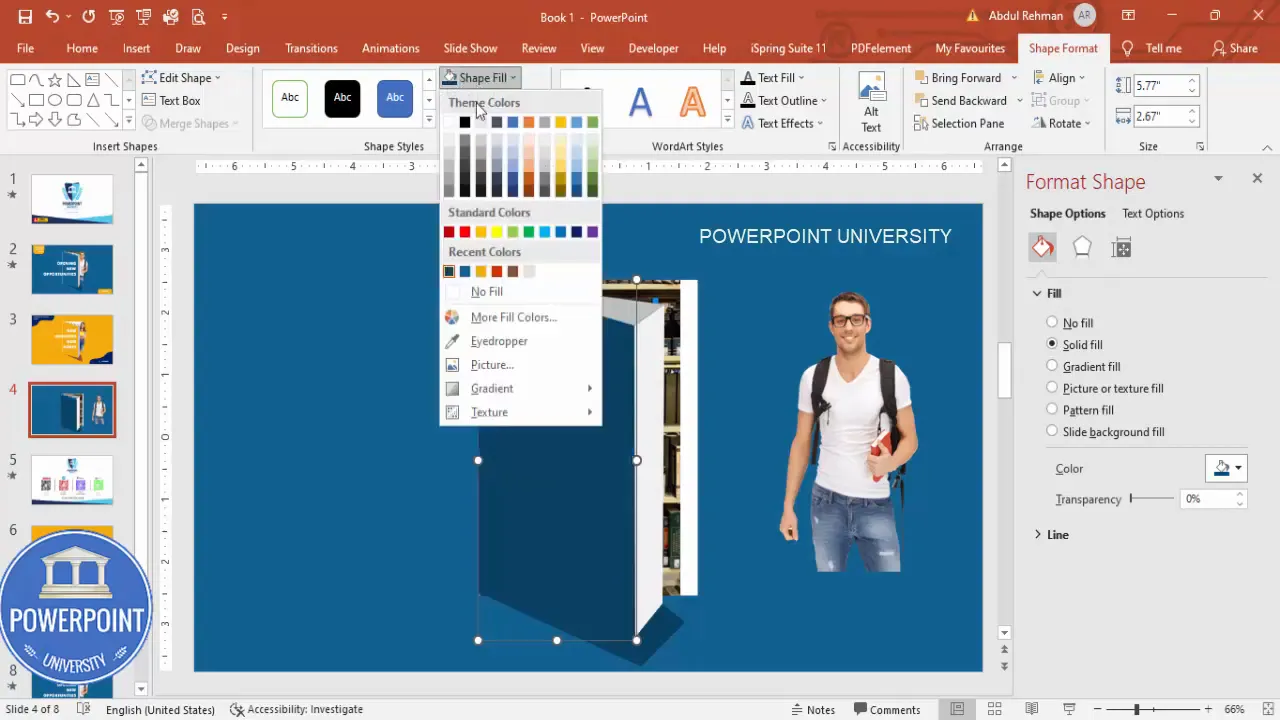Select No Fill in dropdown menu
The height and width of the screenshot is (720, 1280).
pos(520,292)
